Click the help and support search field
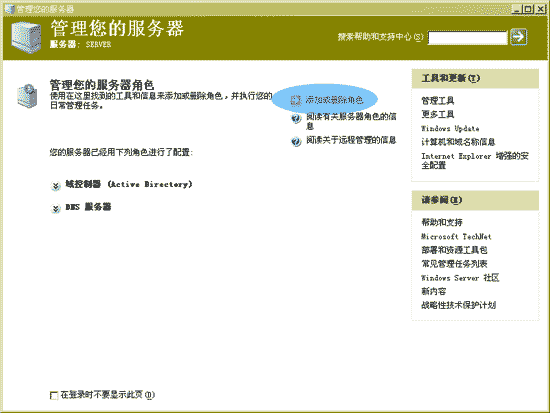The height and width of the screenshot is (413, 550). (468, 38)
